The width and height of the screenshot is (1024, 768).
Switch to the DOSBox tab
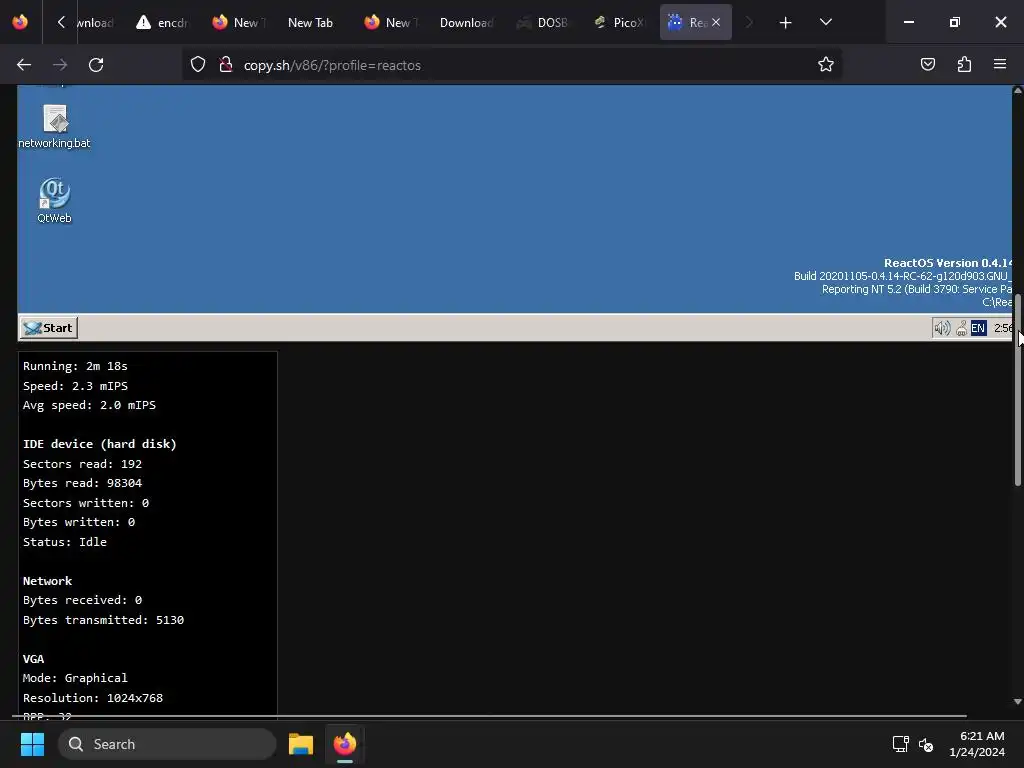pyautogui.click(x=542, y=22)
